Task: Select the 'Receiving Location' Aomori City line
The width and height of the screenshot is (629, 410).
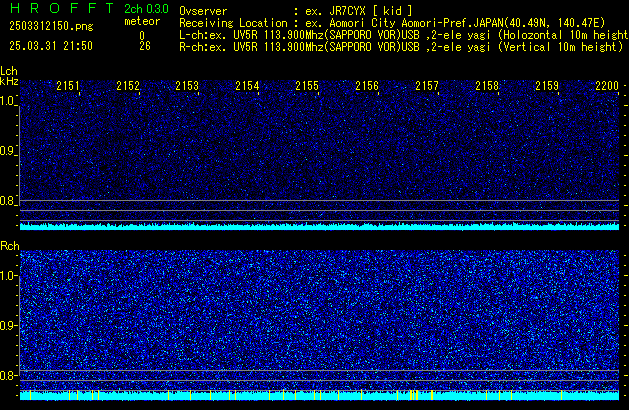Action: [392, 23]
